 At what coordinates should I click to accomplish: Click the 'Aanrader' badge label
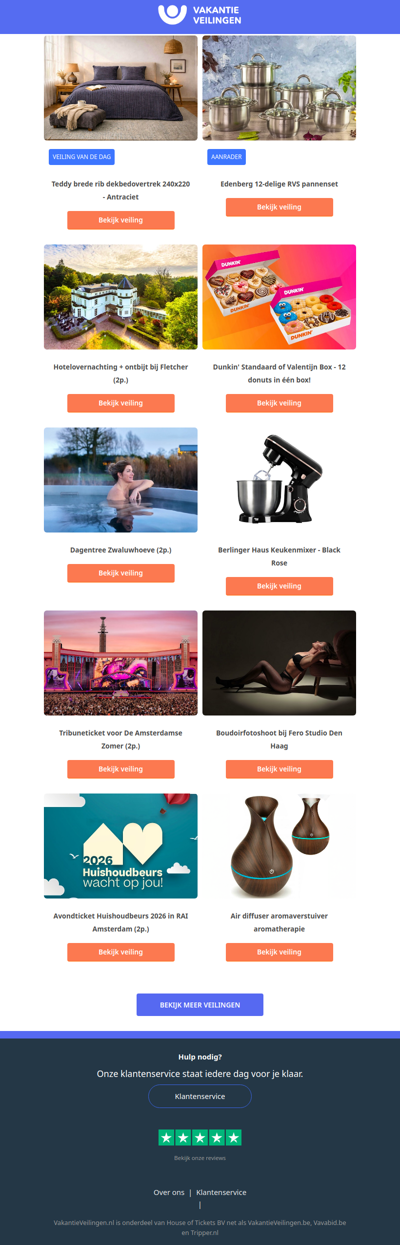pos(227,157)
